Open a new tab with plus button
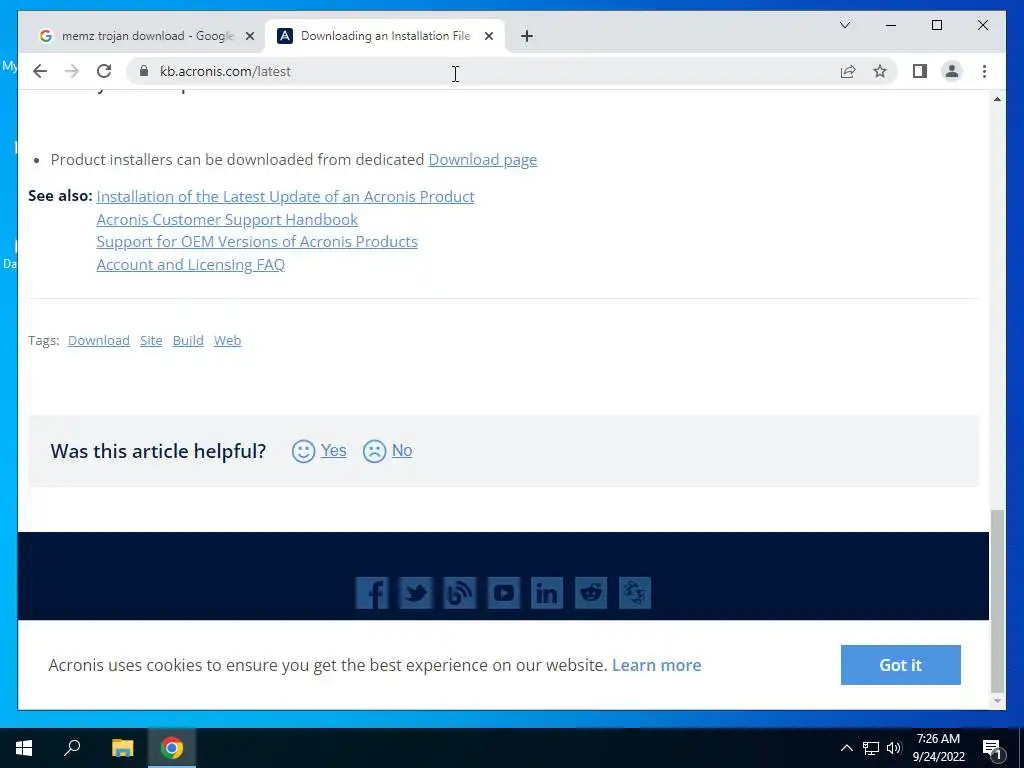1024x768 pixels. [x=527, y=36]
